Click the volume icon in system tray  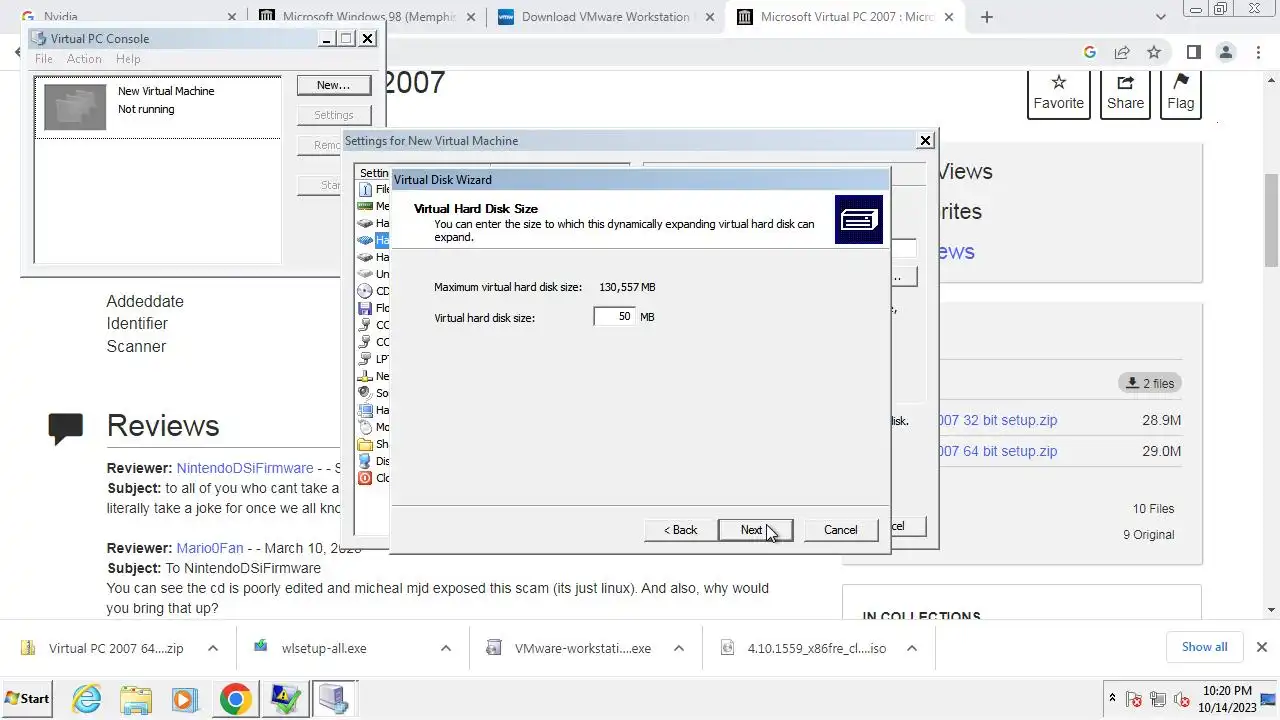click(1183, 699)
